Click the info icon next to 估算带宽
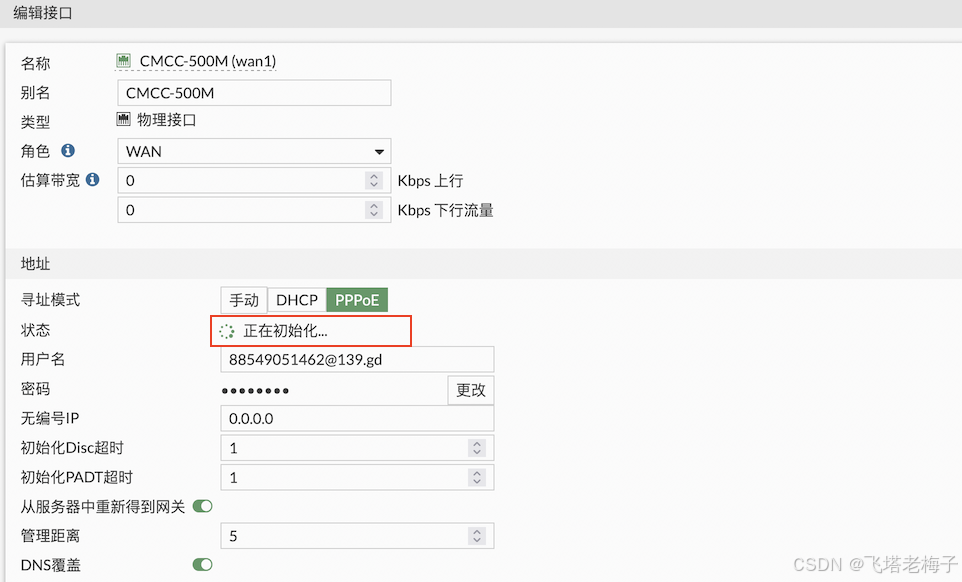This screenshot has height=582, width=962. pyautogui.click(x=93, y=179)
